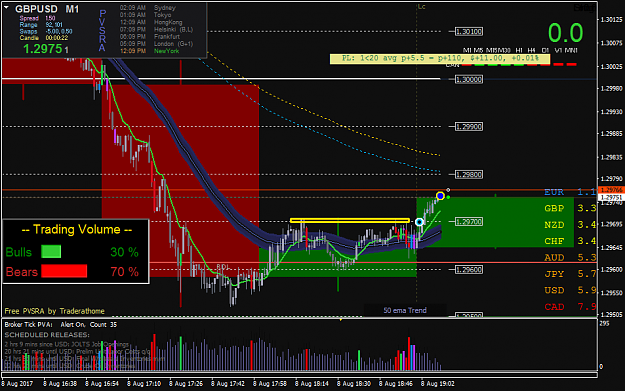Click the 1.29600 price level label
The height and width of the screenshot is (391, 625).
click(x=469, y=270)
